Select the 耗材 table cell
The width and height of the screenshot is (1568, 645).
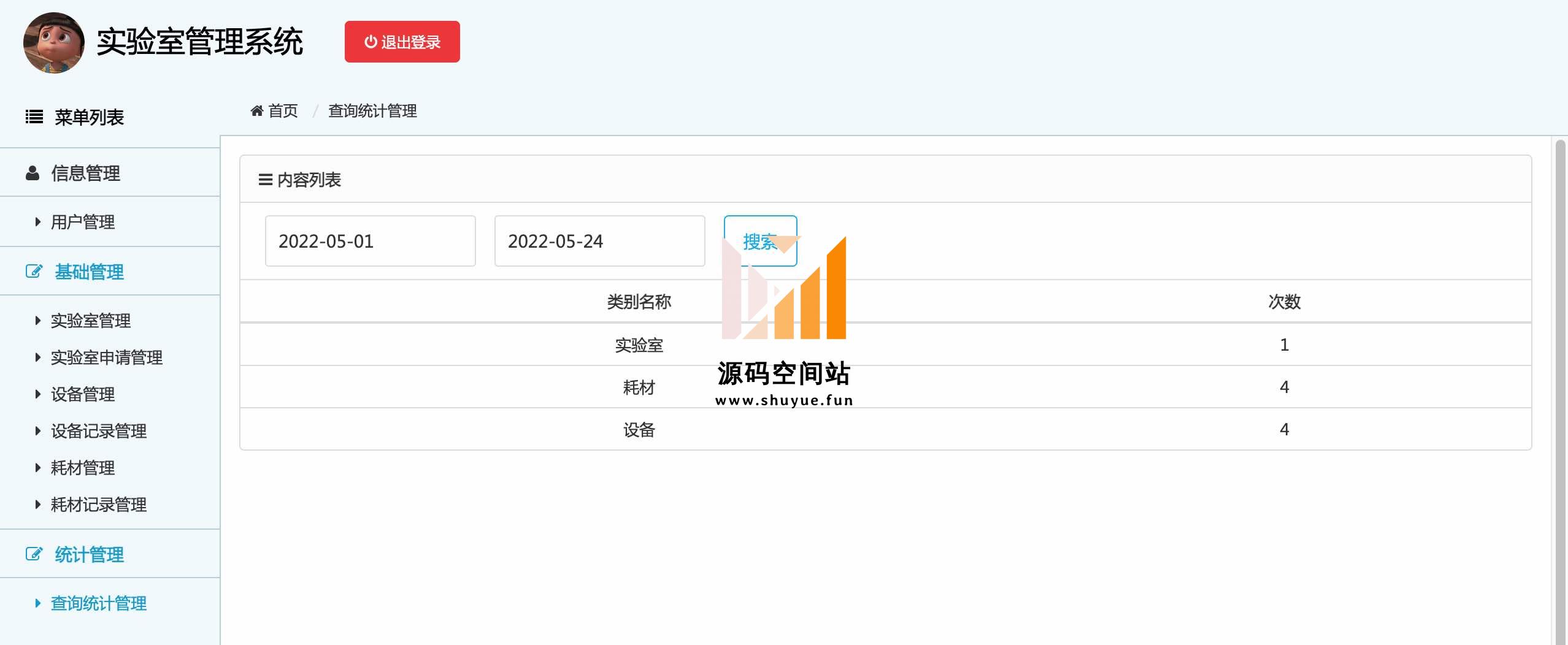pyautogui.click(x=639, y=387)
